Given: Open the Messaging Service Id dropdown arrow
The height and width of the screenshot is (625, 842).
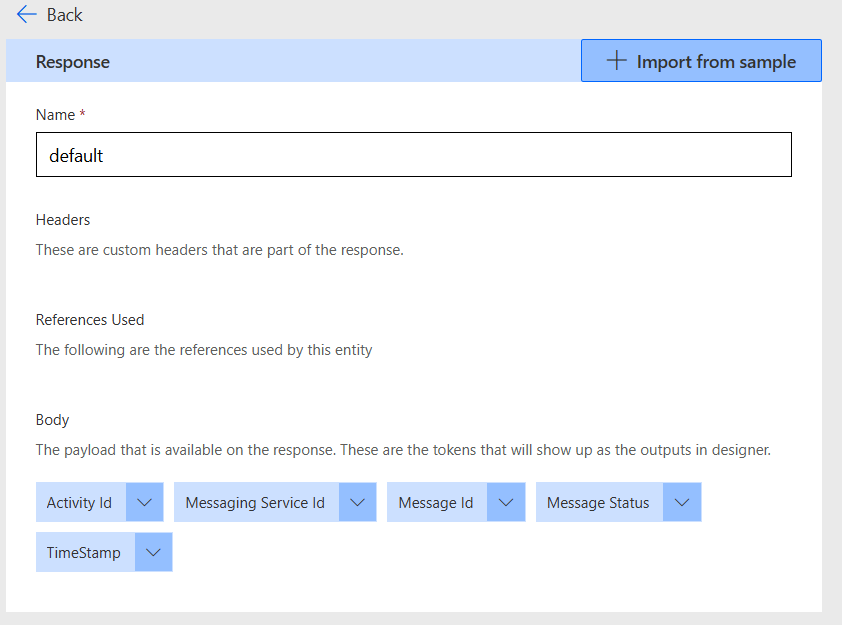Looking at the screenshot, I should [357, 503].
